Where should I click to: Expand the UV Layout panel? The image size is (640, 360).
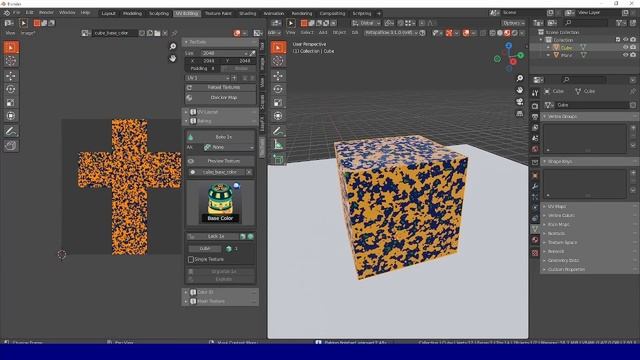coord(220,112)
